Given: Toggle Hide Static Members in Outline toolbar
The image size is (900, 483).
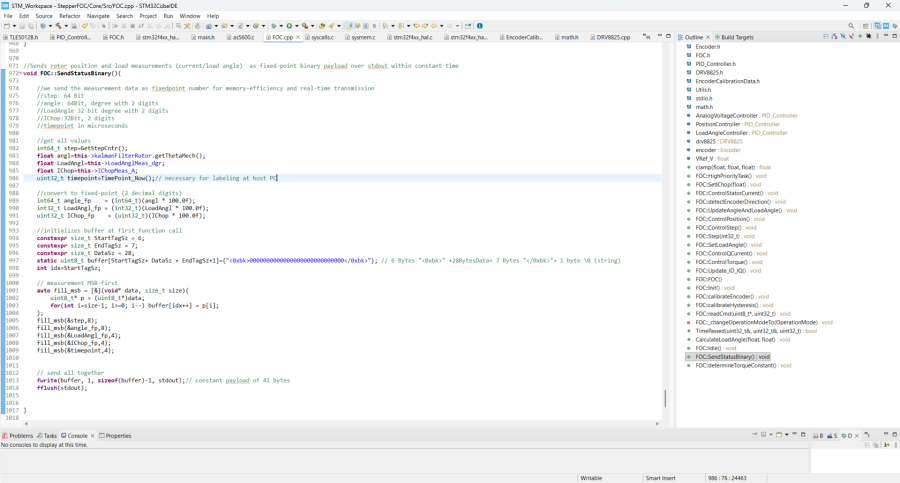Looking at the screenshot, I should [x=850, y=36].
